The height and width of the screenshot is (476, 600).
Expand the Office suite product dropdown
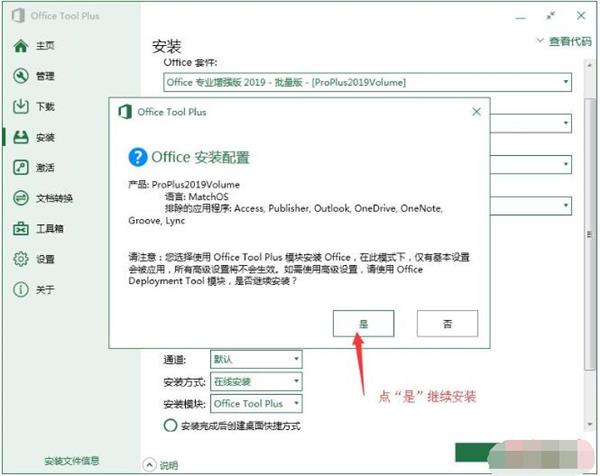565,81
